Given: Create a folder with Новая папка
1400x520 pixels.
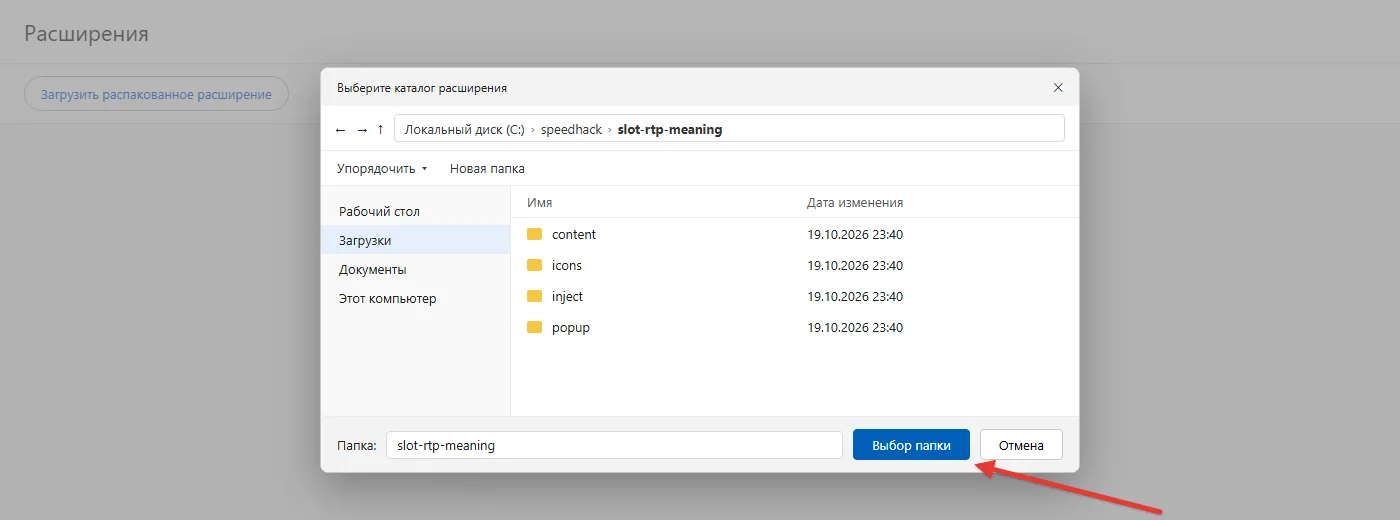Looking at the screenshot, I should [487, 169].
